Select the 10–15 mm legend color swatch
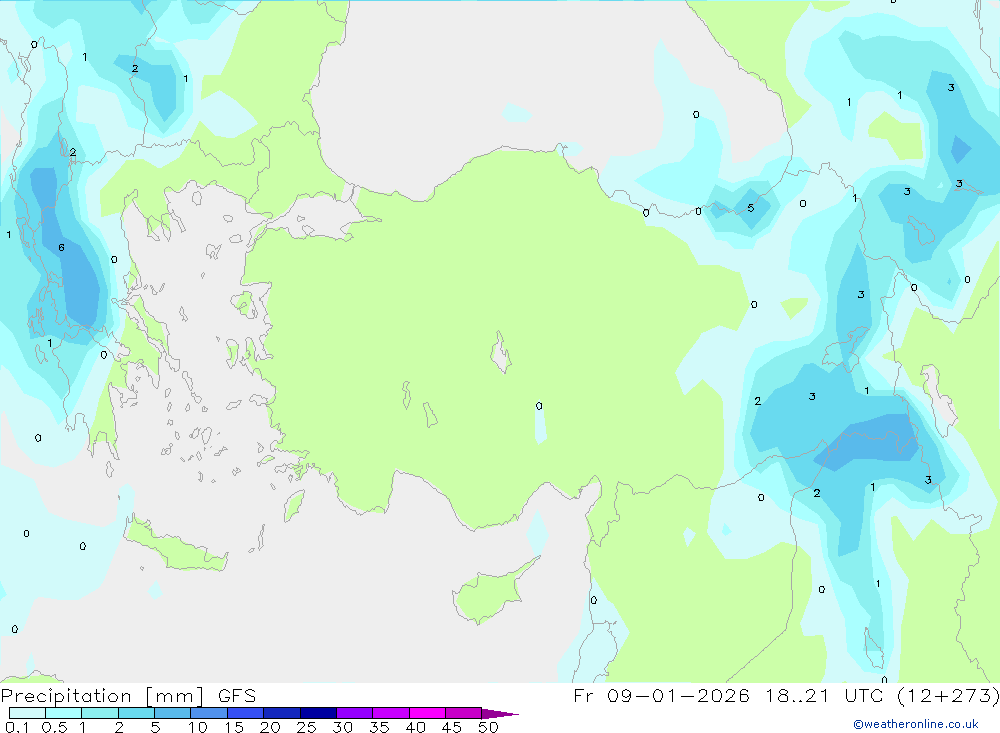 pyautogui.click(x=209, y=713)
